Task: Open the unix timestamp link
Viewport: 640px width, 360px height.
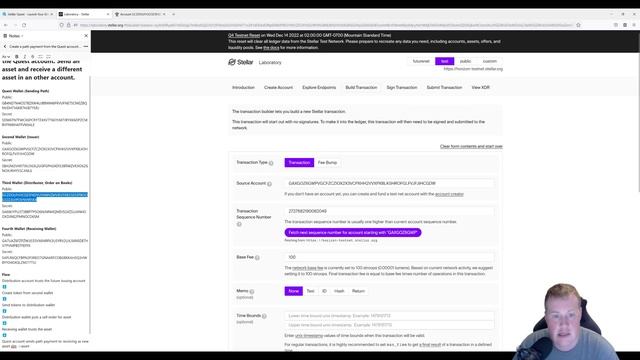Action: [x=309, y=336]
